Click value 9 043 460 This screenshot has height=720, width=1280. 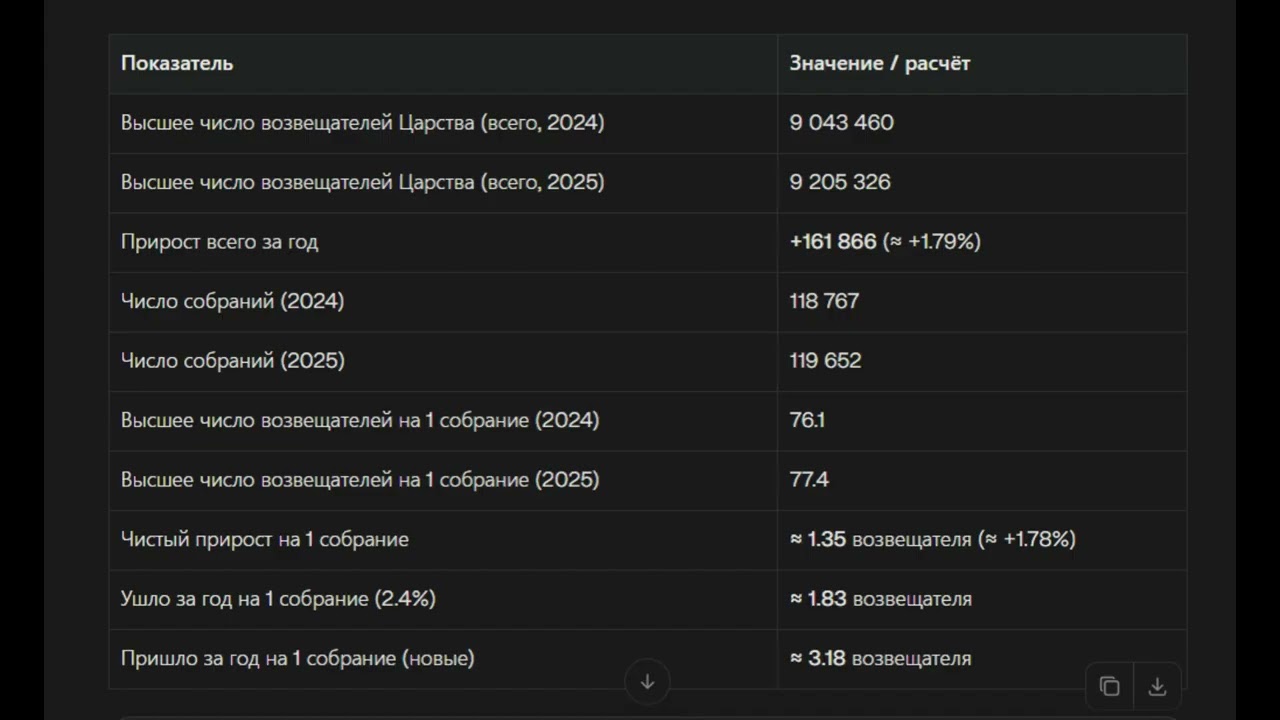point(842,123)
